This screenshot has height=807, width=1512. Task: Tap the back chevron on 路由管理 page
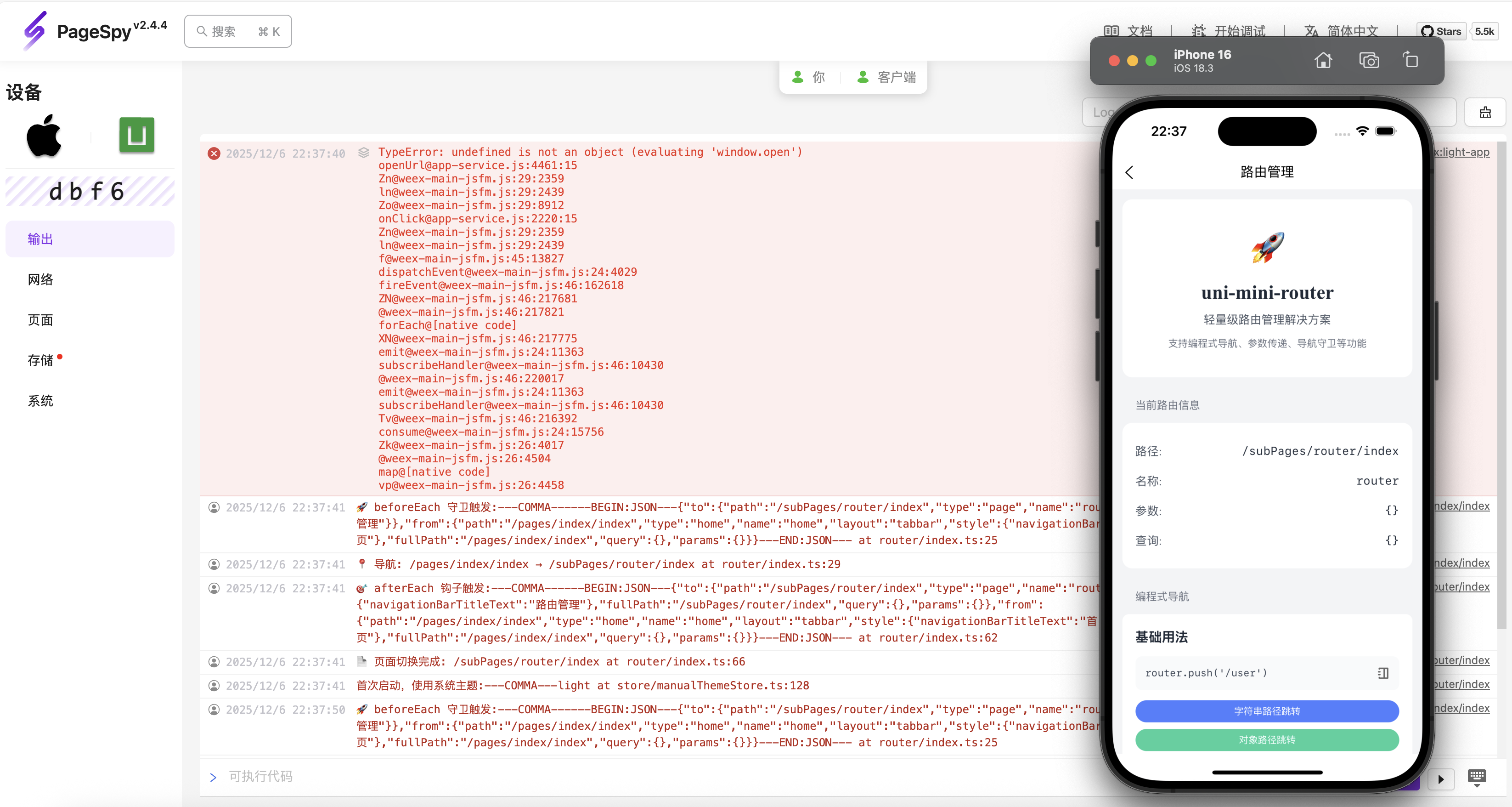(x=1129, y=172)
